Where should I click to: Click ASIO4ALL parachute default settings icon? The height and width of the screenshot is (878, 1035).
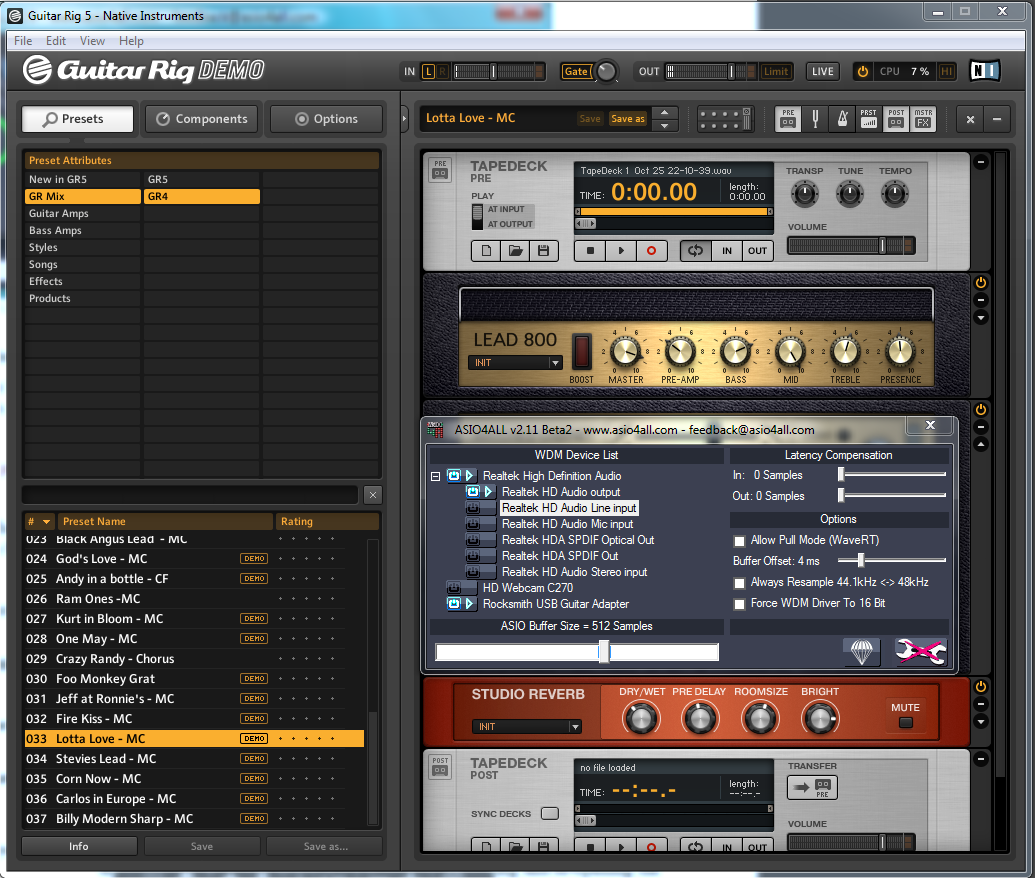tap(861, 652)
